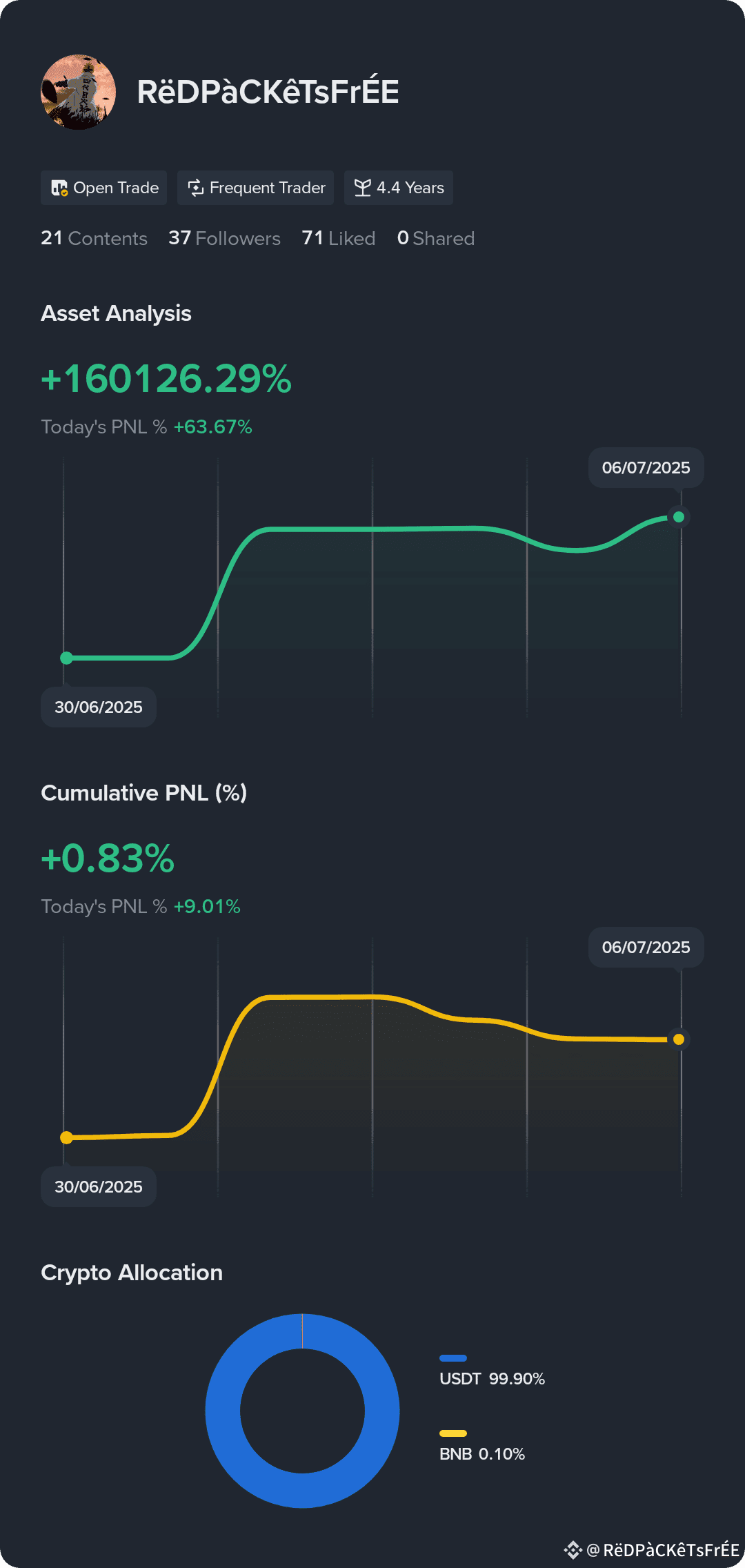
Task: Click the 4.4 Years sprout icon
Action: coord(363,188)
